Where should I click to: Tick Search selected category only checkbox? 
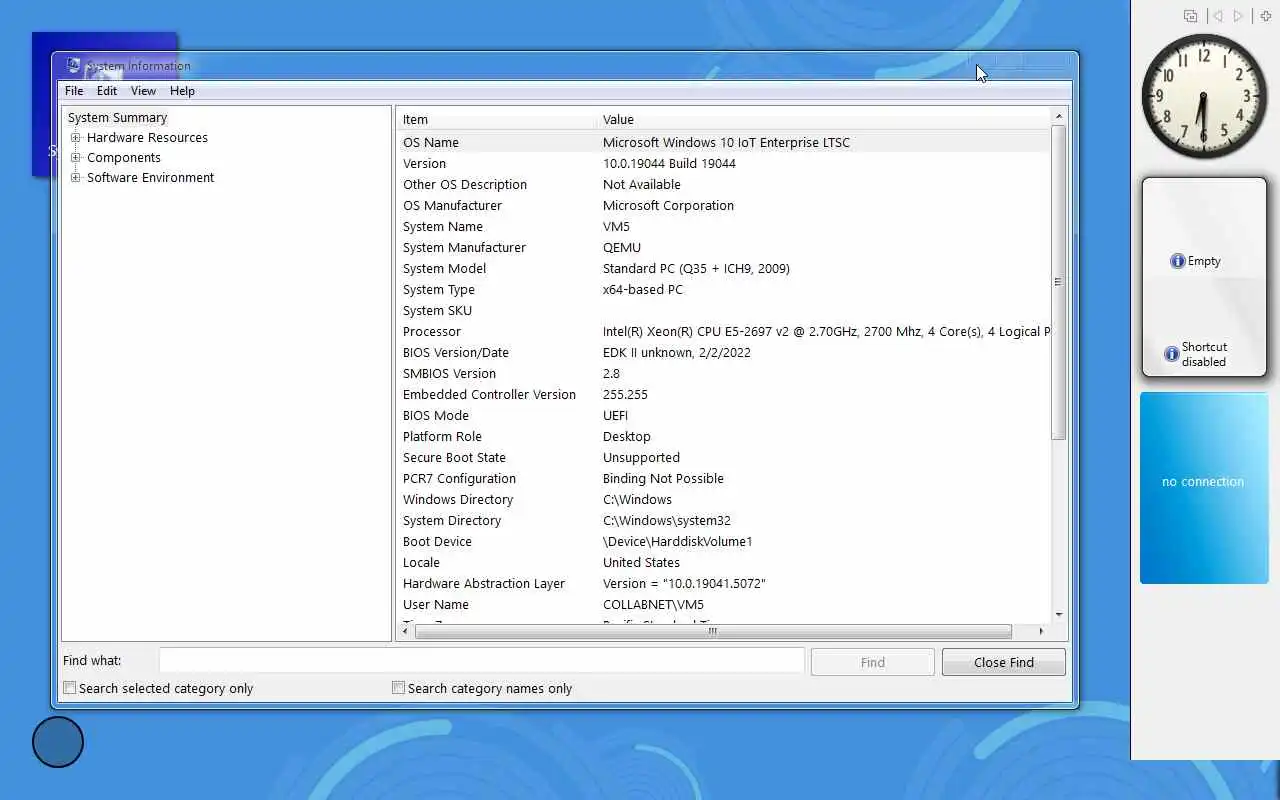70,688
